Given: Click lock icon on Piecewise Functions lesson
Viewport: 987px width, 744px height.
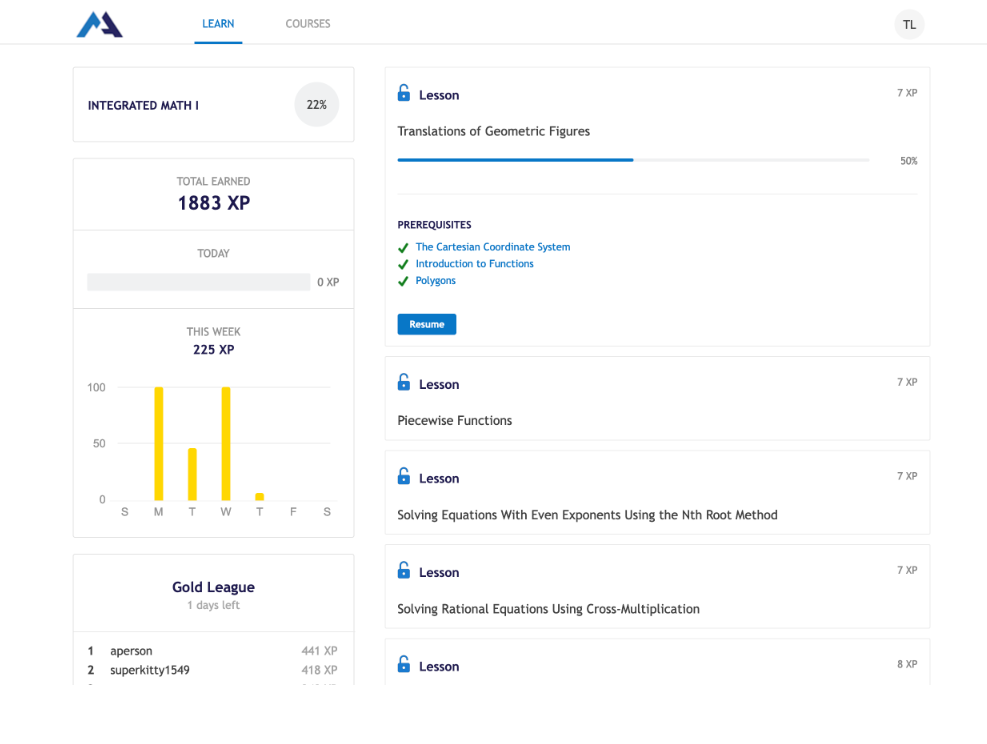Looking at the screenshot, I should pyautogui.click(x=404, y=383).
